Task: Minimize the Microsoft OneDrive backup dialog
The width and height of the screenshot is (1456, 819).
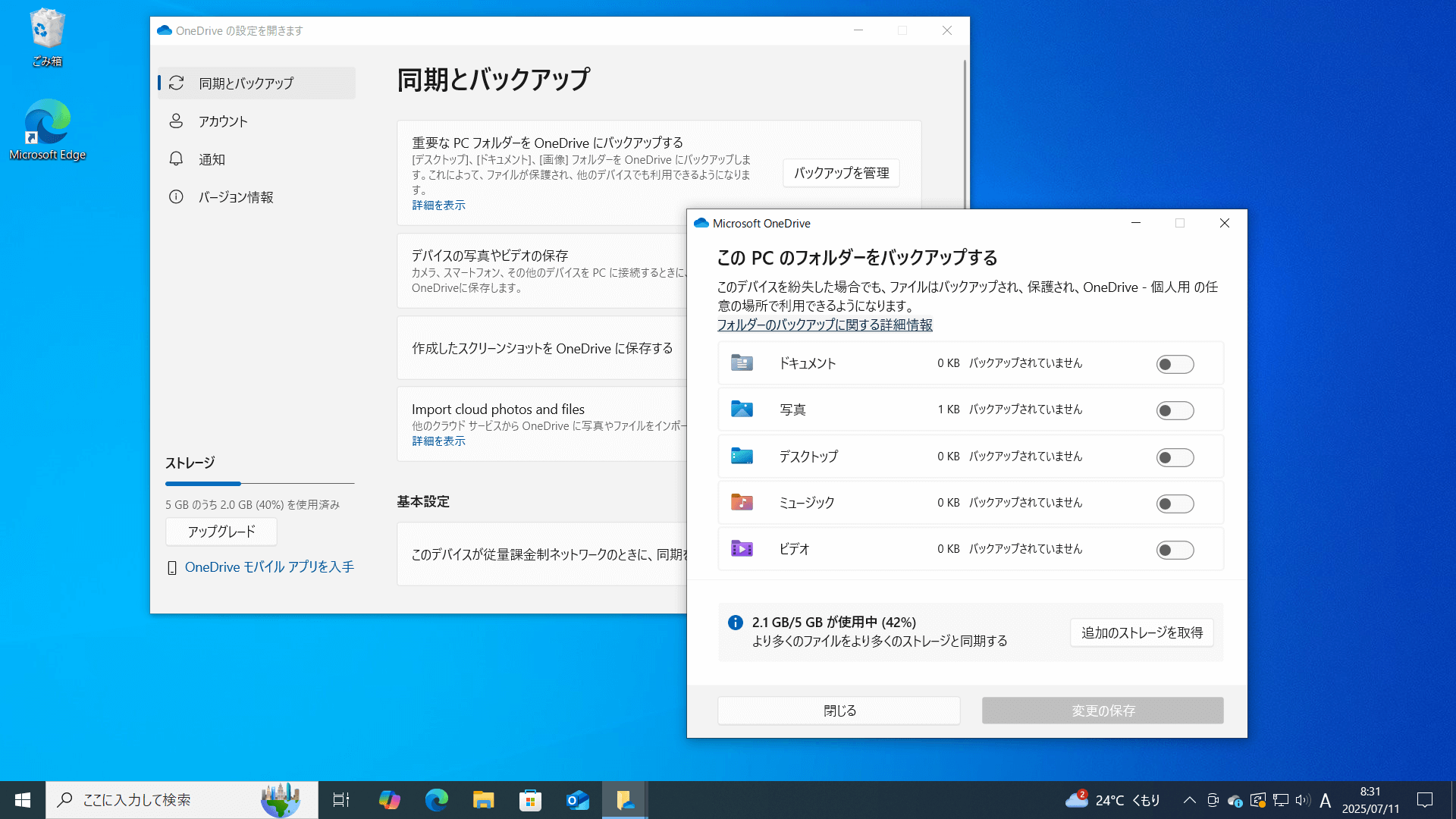Action: click(1136, 223)
